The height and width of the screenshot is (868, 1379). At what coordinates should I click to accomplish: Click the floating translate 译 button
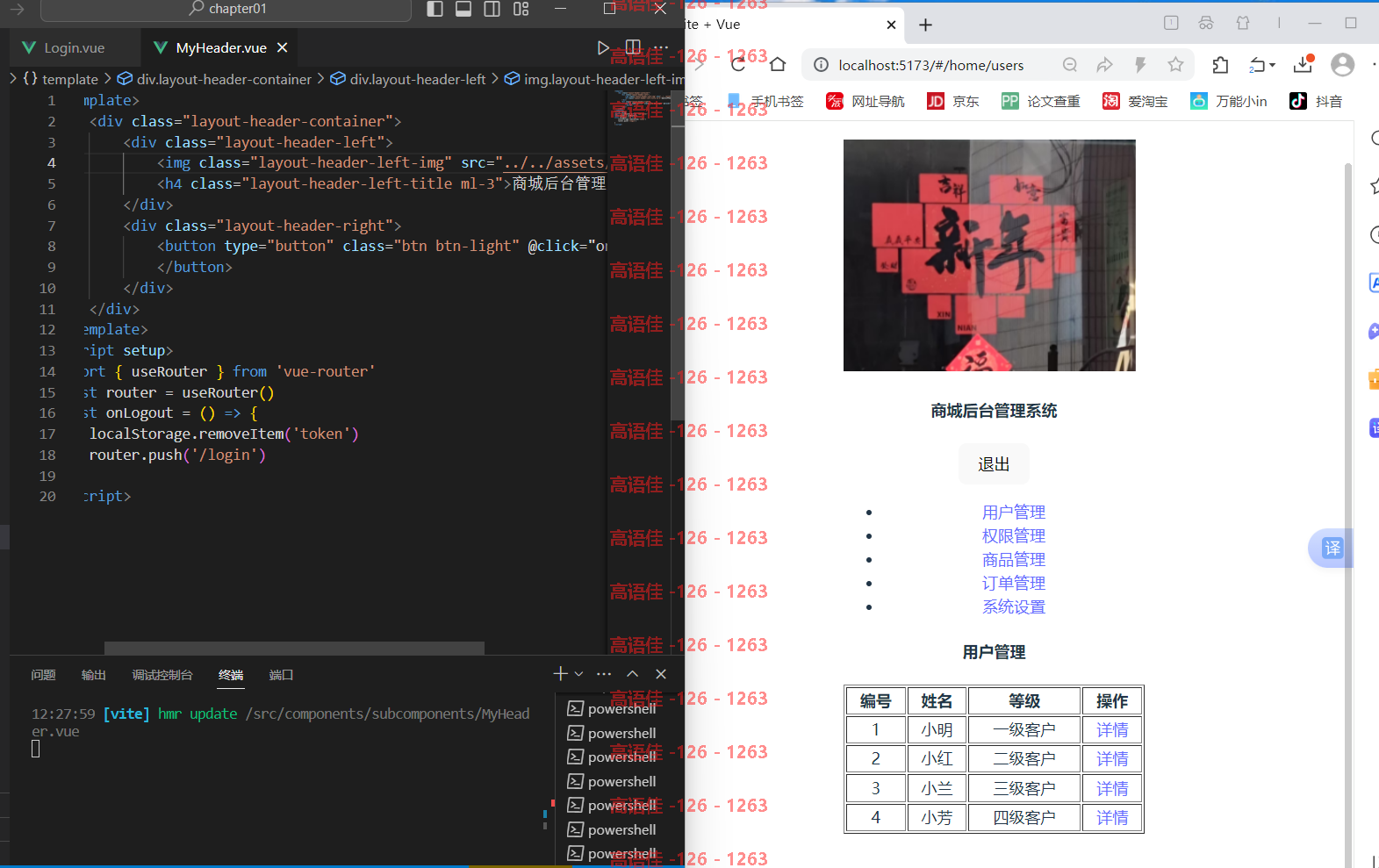(x=1332, y=549)
